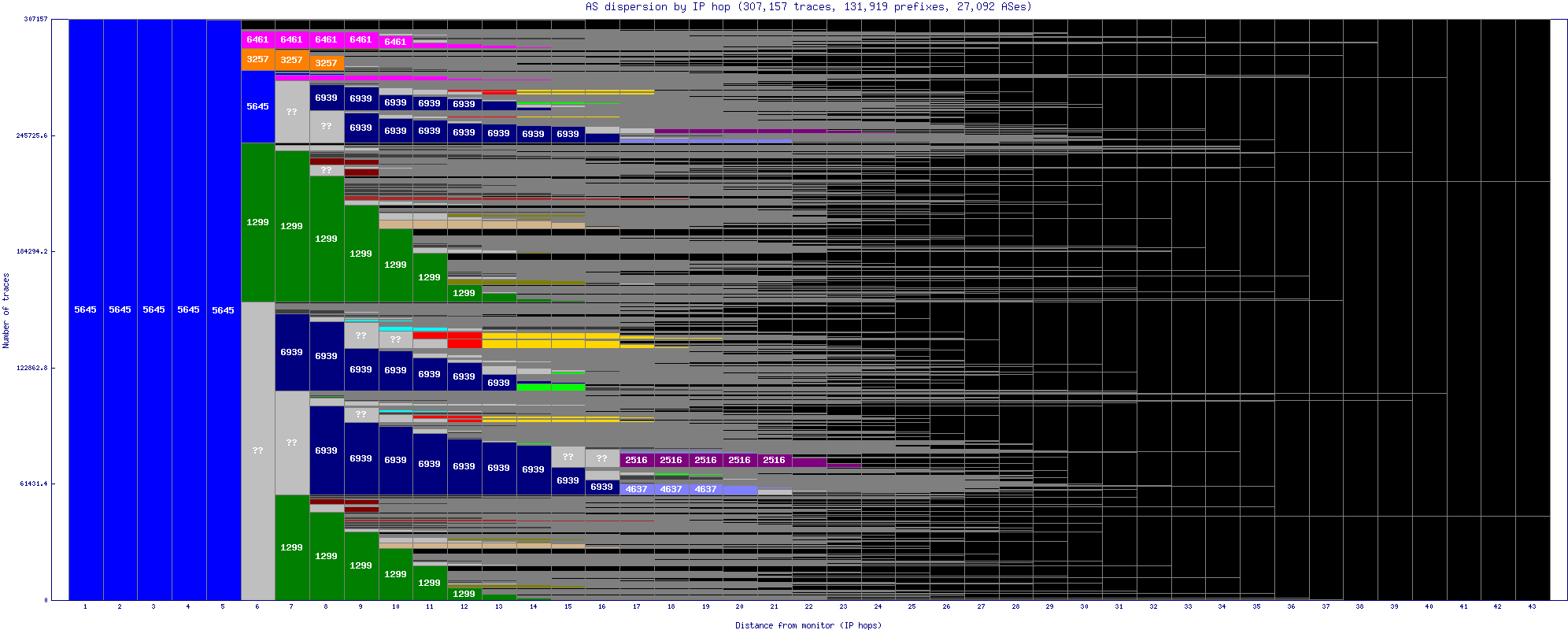The image size is (1568, 630).
Task: Click the magenta 6461 block at hop 8
Action: coord(327,39)
